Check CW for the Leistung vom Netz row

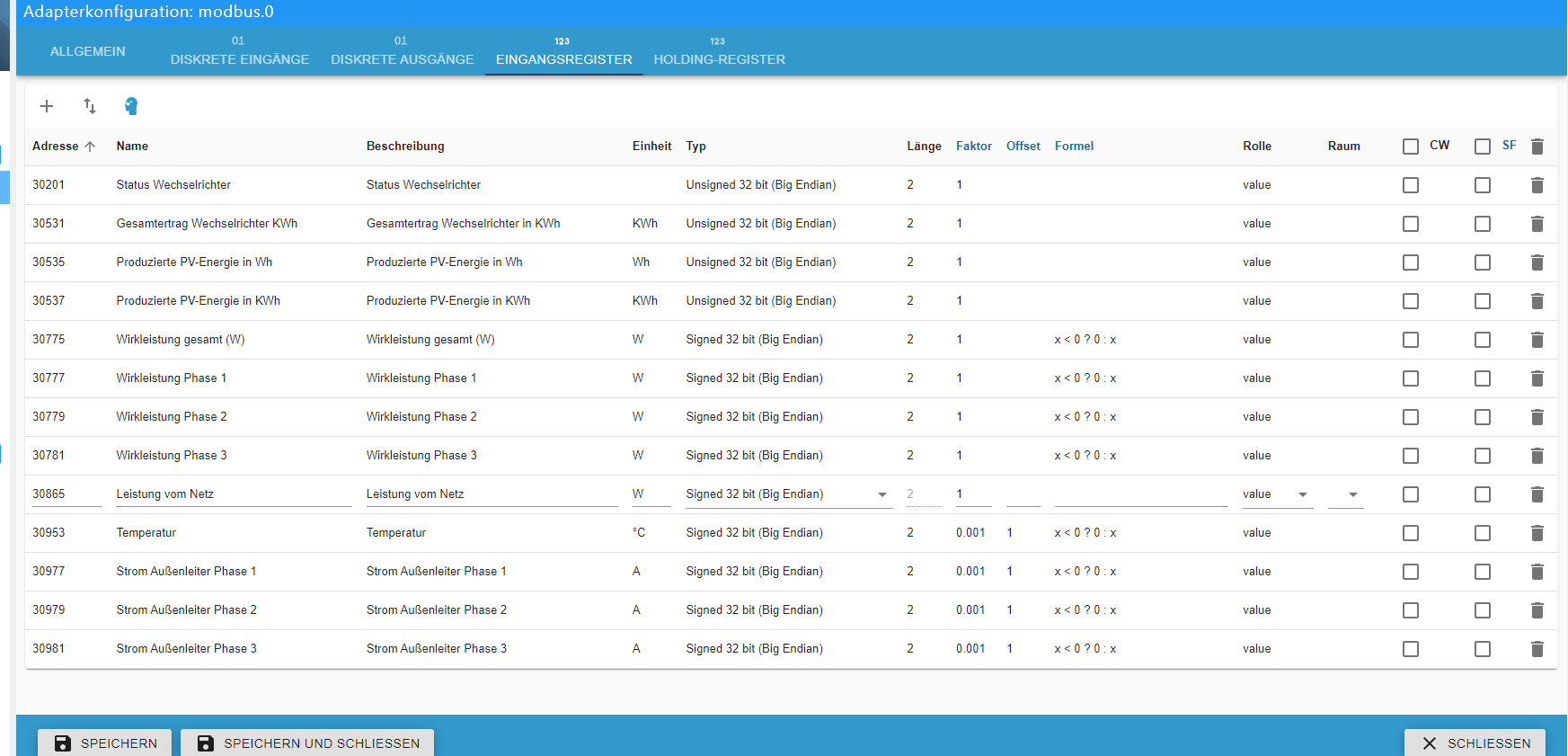[1411, 494]
